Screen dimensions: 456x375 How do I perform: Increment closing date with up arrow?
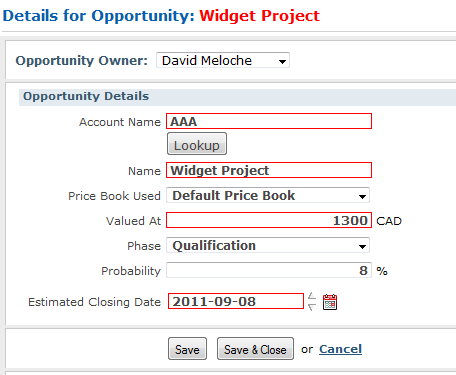click(x=312, y=296)
